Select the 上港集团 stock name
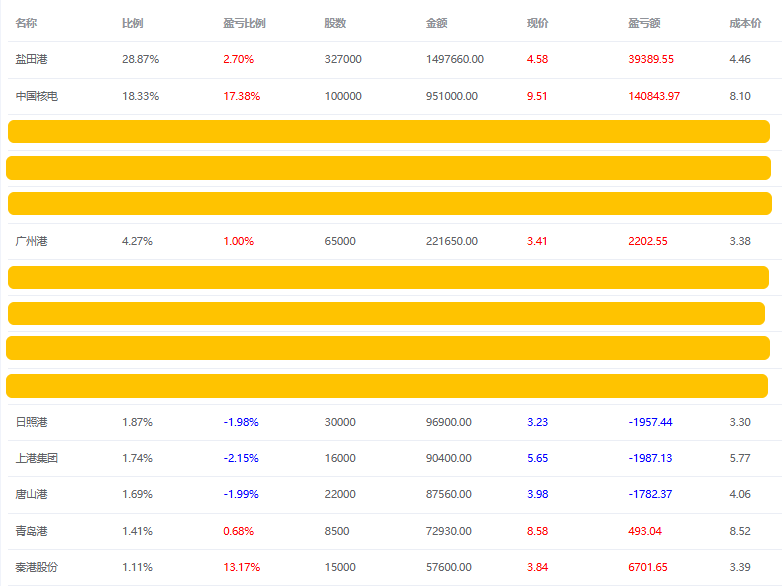Image resolution: width=782 pixels, height=586 pixels. 37,458
